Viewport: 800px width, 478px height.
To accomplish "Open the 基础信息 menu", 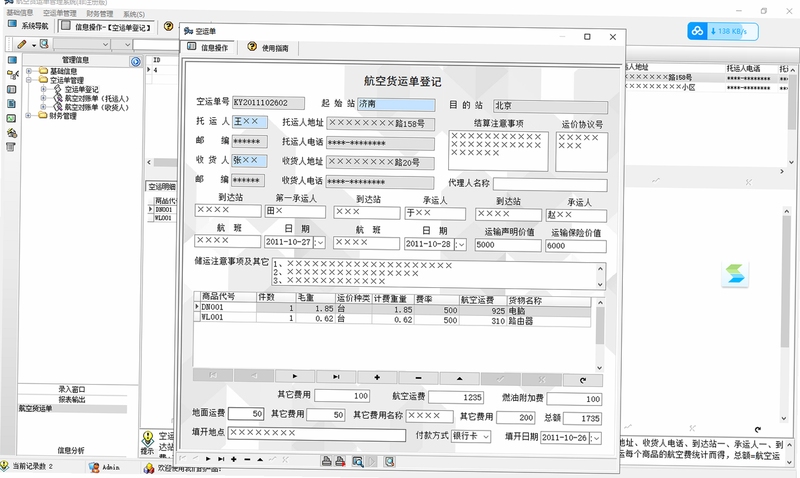I will (19, 13).
